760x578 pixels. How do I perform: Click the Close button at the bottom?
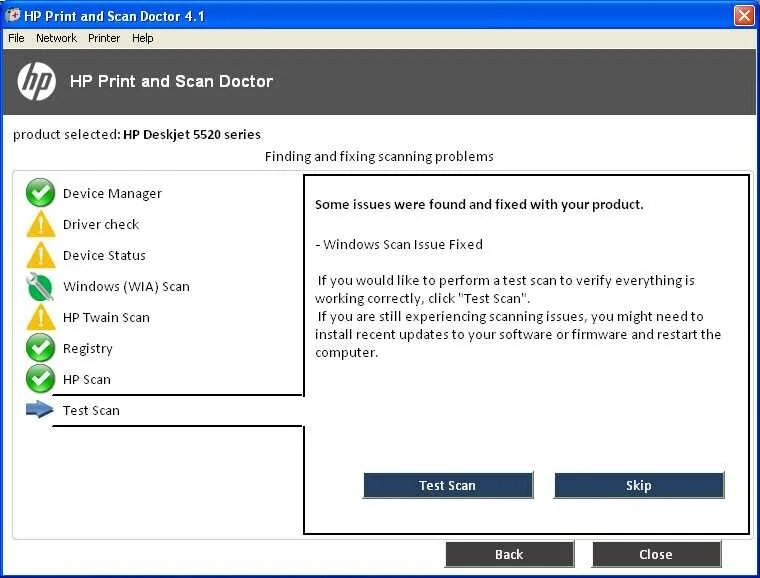(x=656, y=554)
